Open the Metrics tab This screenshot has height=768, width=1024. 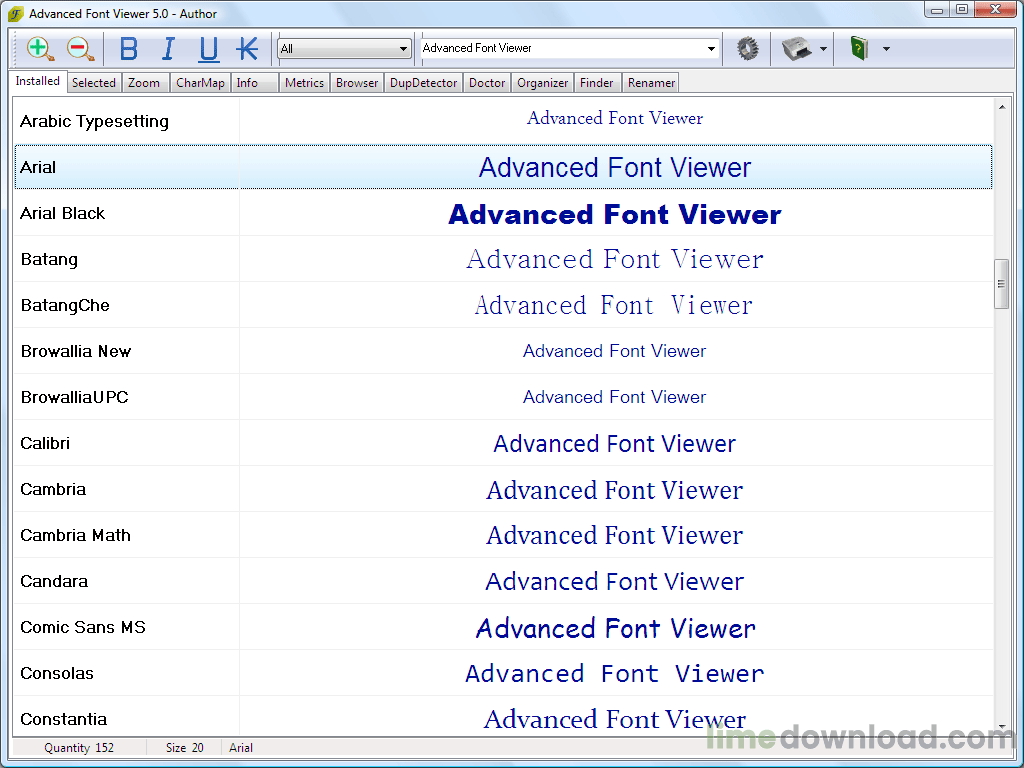(x=304, y=83)
